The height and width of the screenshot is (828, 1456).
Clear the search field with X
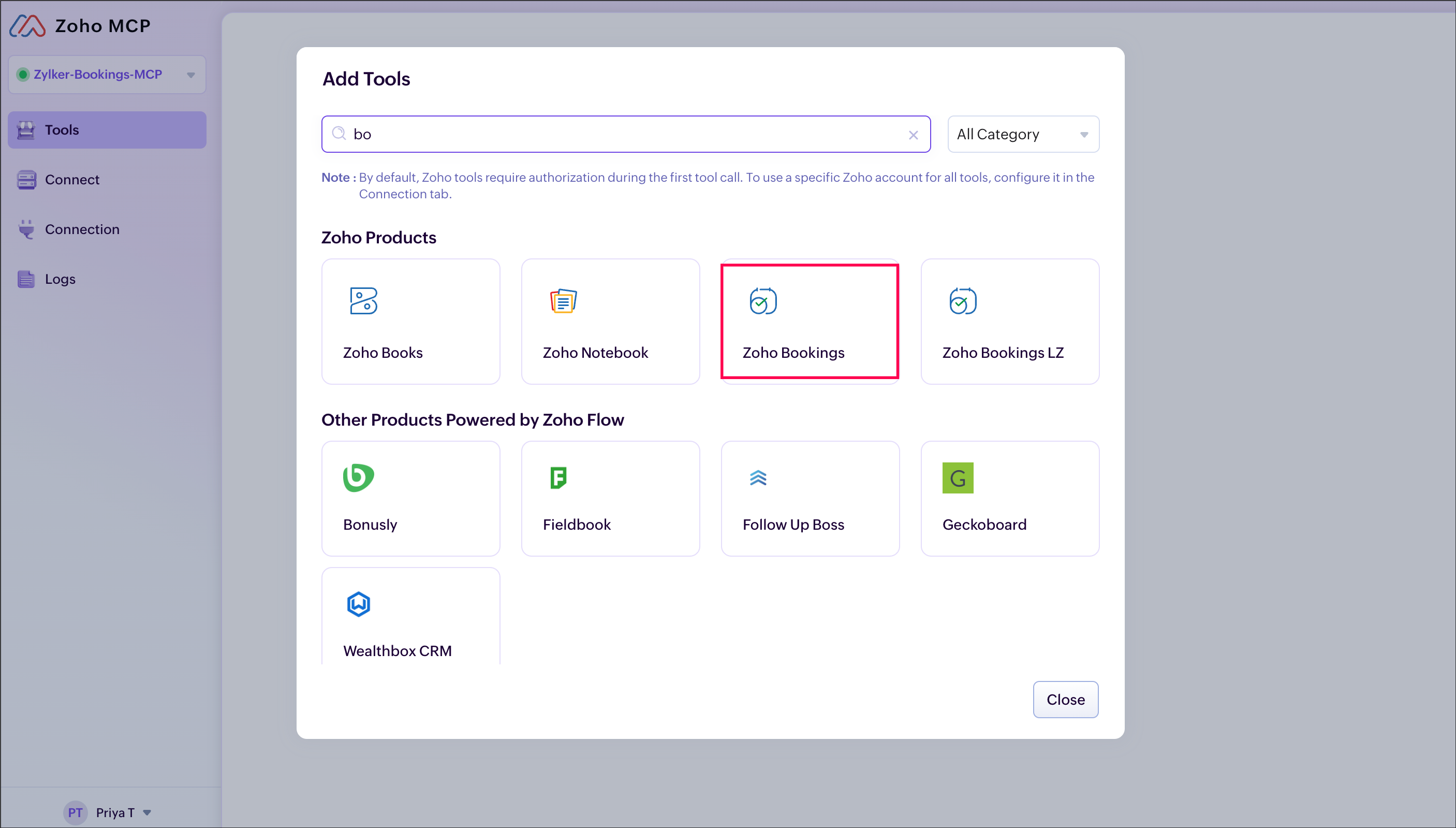[x=913, y=135]
